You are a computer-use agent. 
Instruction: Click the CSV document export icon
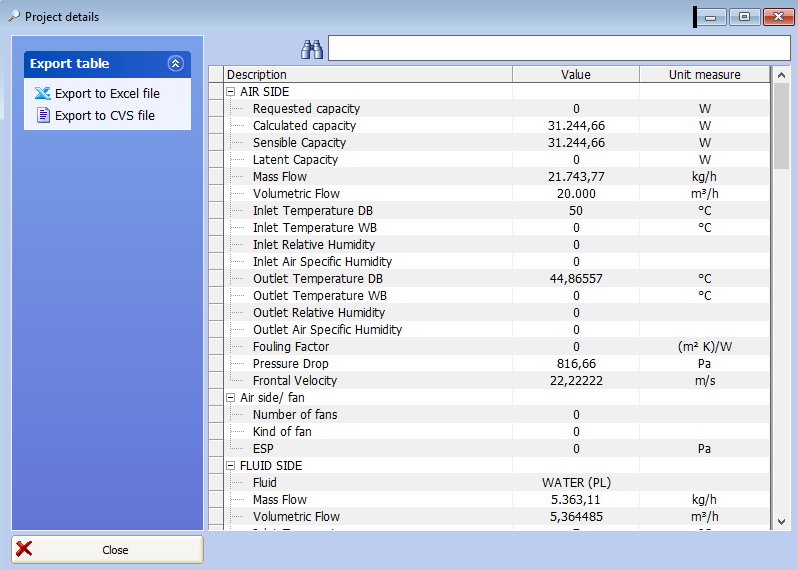pyautogui.click(x=43, y=115)
